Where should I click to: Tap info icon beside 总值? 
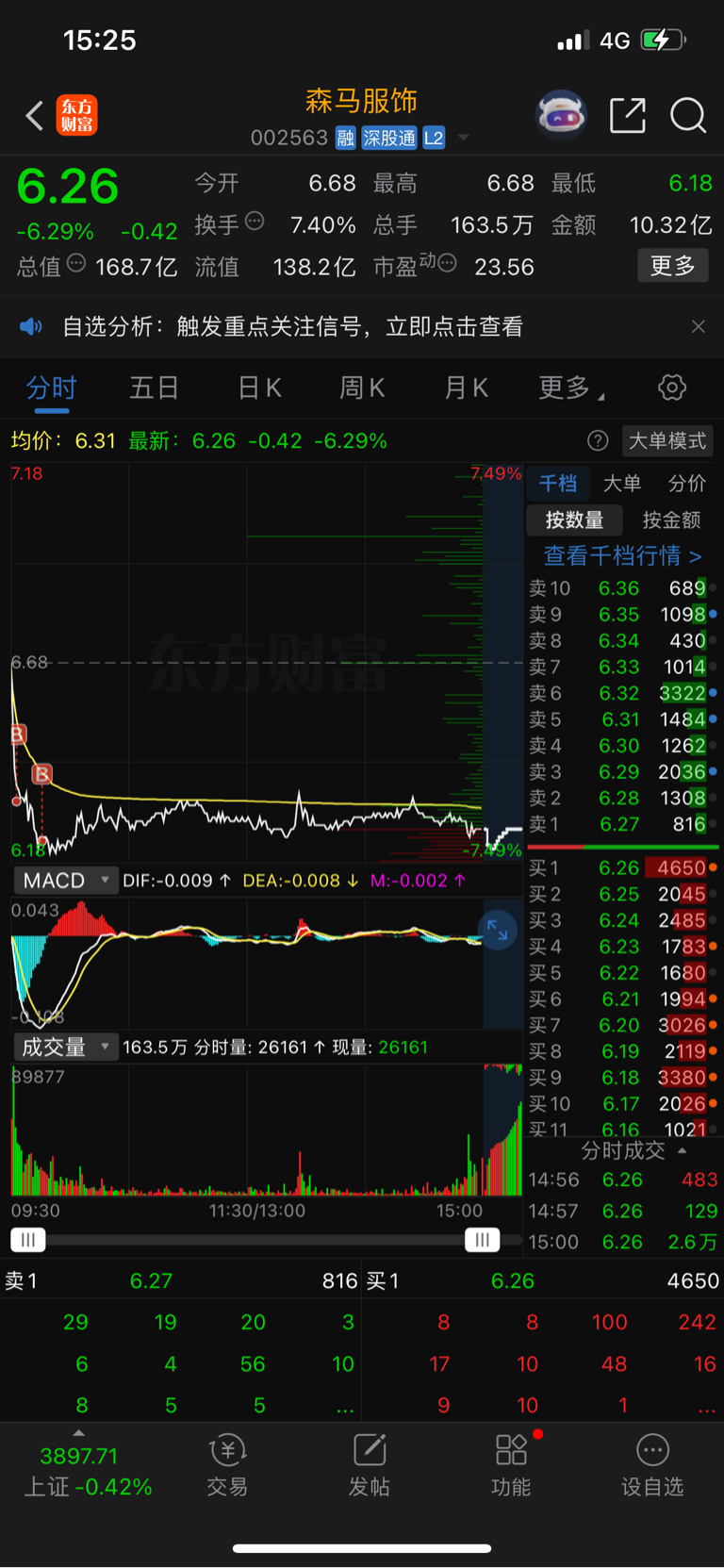click(x=76, y=263)
